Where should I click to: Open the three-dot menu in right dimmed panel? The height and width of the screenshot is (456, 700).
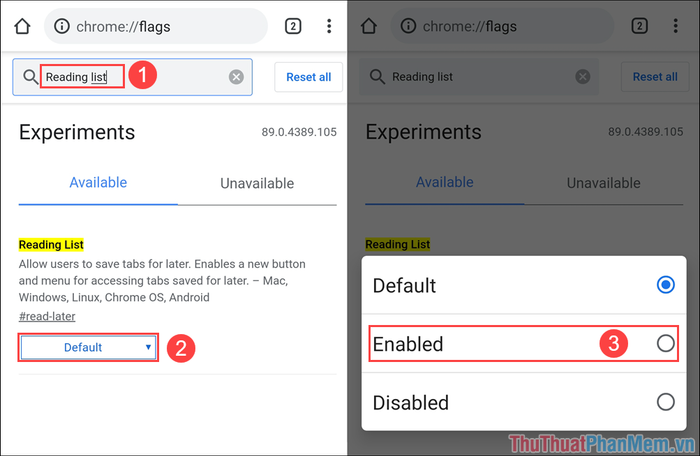675,26
